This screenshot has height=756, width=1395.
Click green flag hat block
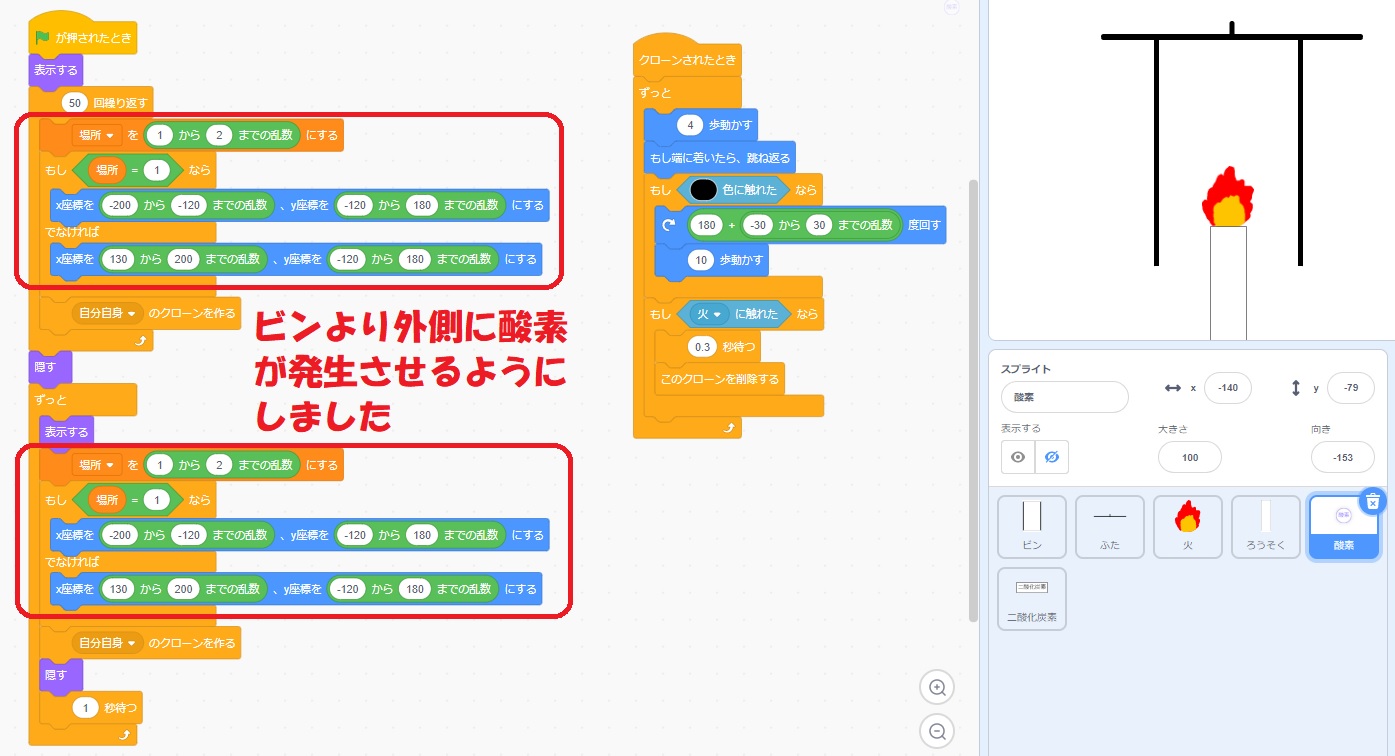click(x=83, y=38)
